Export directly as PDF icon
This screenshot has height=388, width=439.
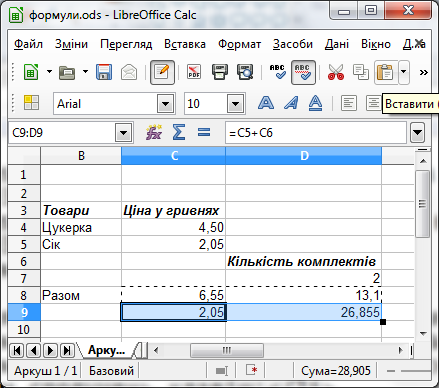(x=194, y=72)
